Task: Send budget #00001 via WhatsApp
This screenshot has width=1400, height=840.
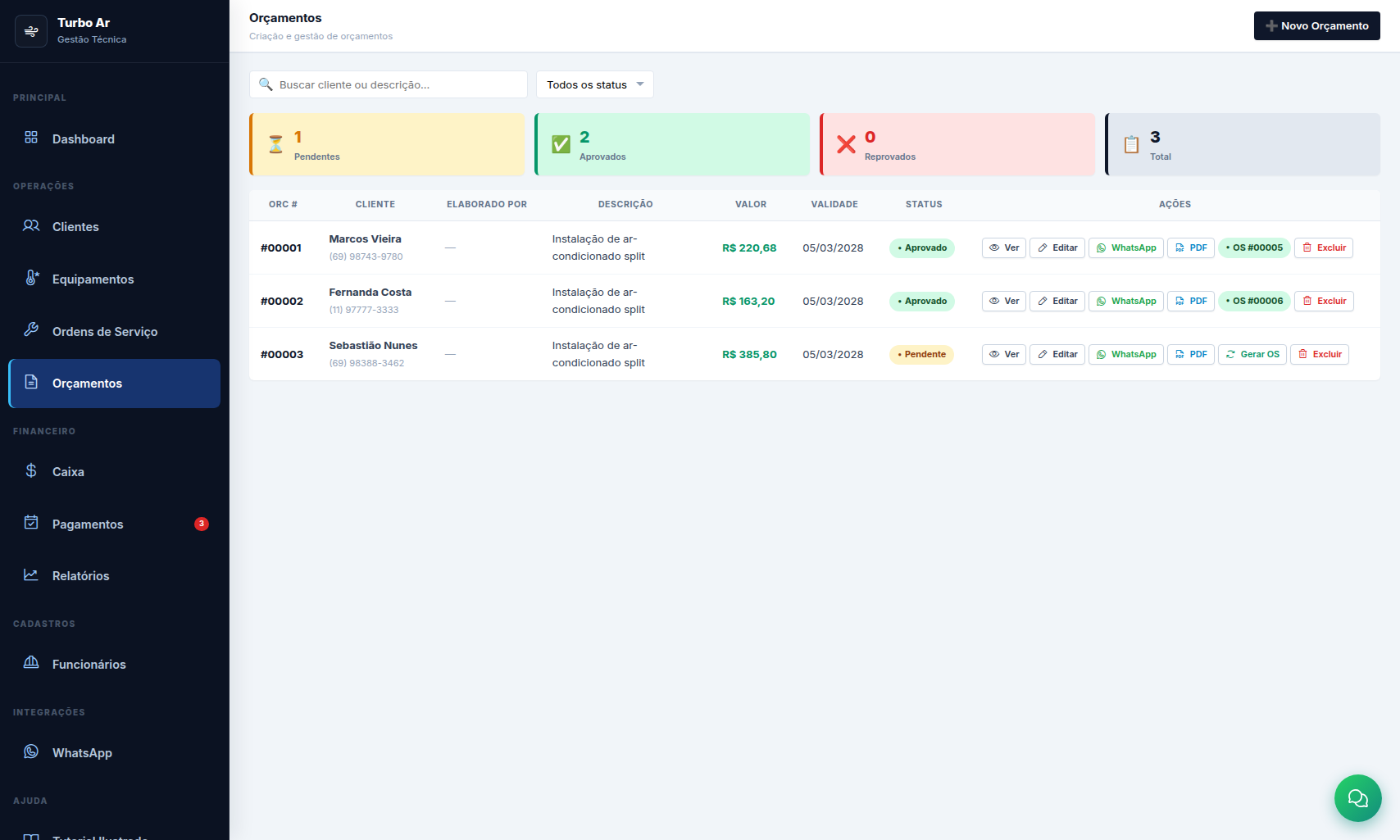Action: coord(1126,247)
